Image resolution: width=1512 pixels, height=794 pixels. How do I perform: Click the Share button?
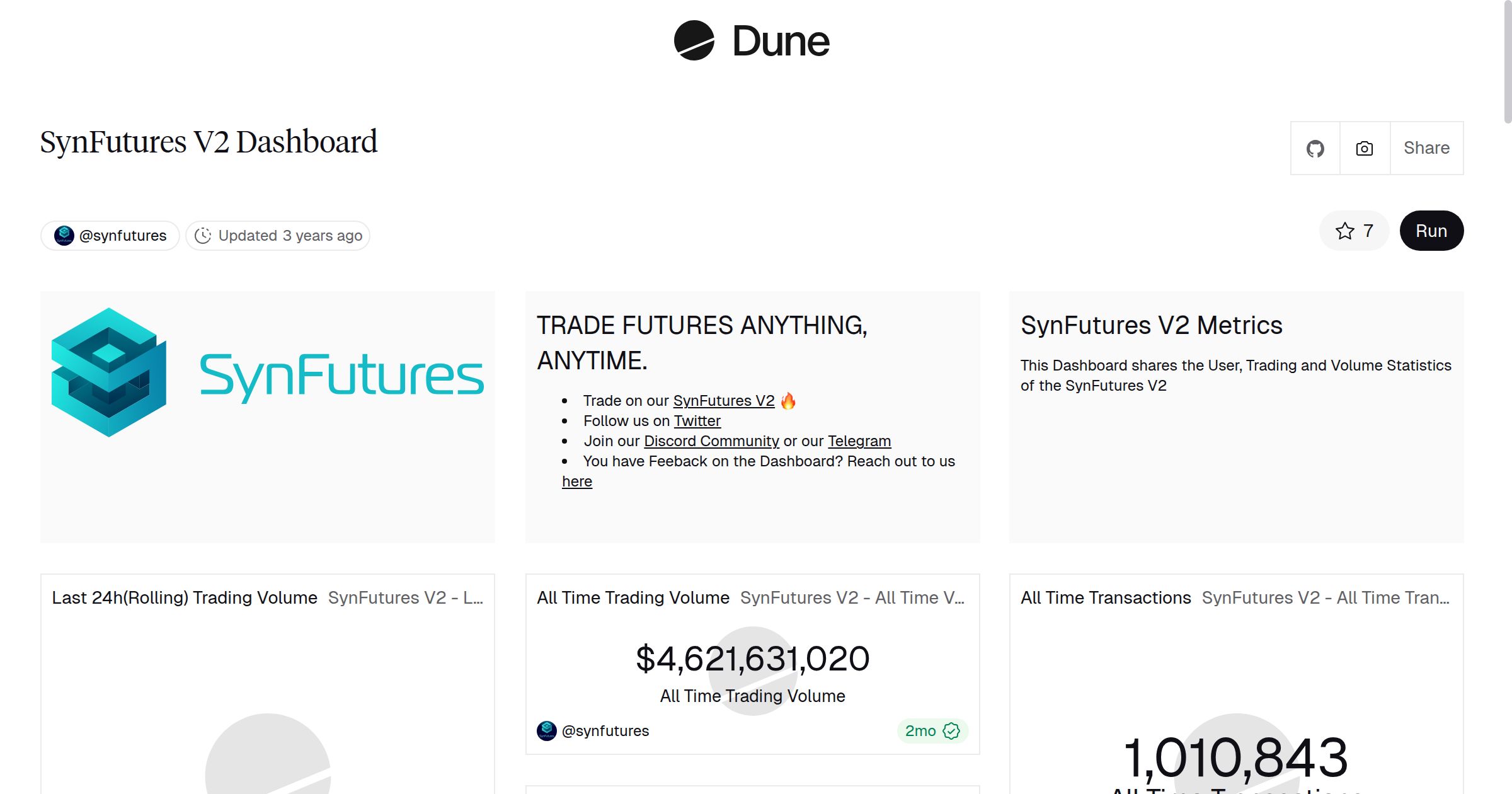pos(1426,148)
